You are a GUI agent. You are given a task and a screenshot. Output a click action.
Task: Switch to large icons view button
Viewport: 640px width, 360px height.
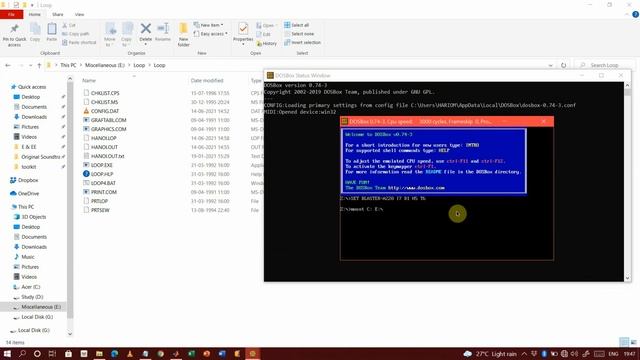(633, 342)
